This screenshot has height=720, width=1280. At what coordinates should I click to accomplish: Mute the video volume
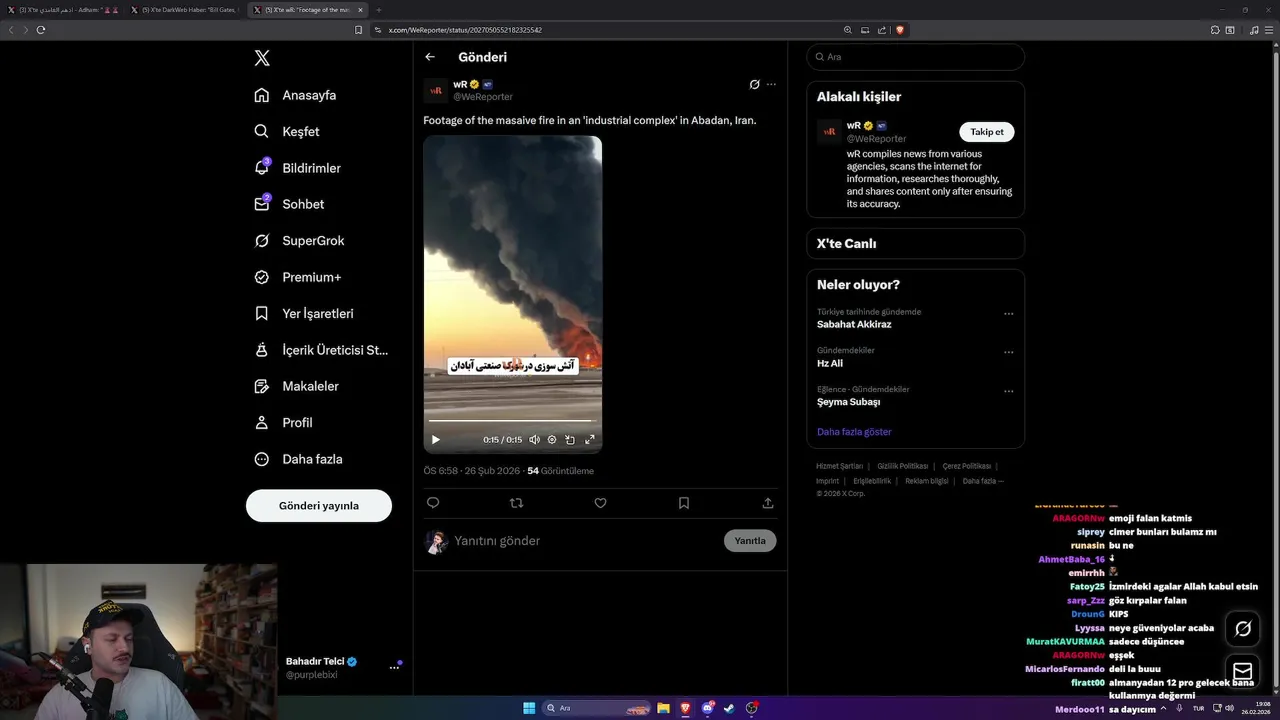pyautogui.click(x=534, y=439)
